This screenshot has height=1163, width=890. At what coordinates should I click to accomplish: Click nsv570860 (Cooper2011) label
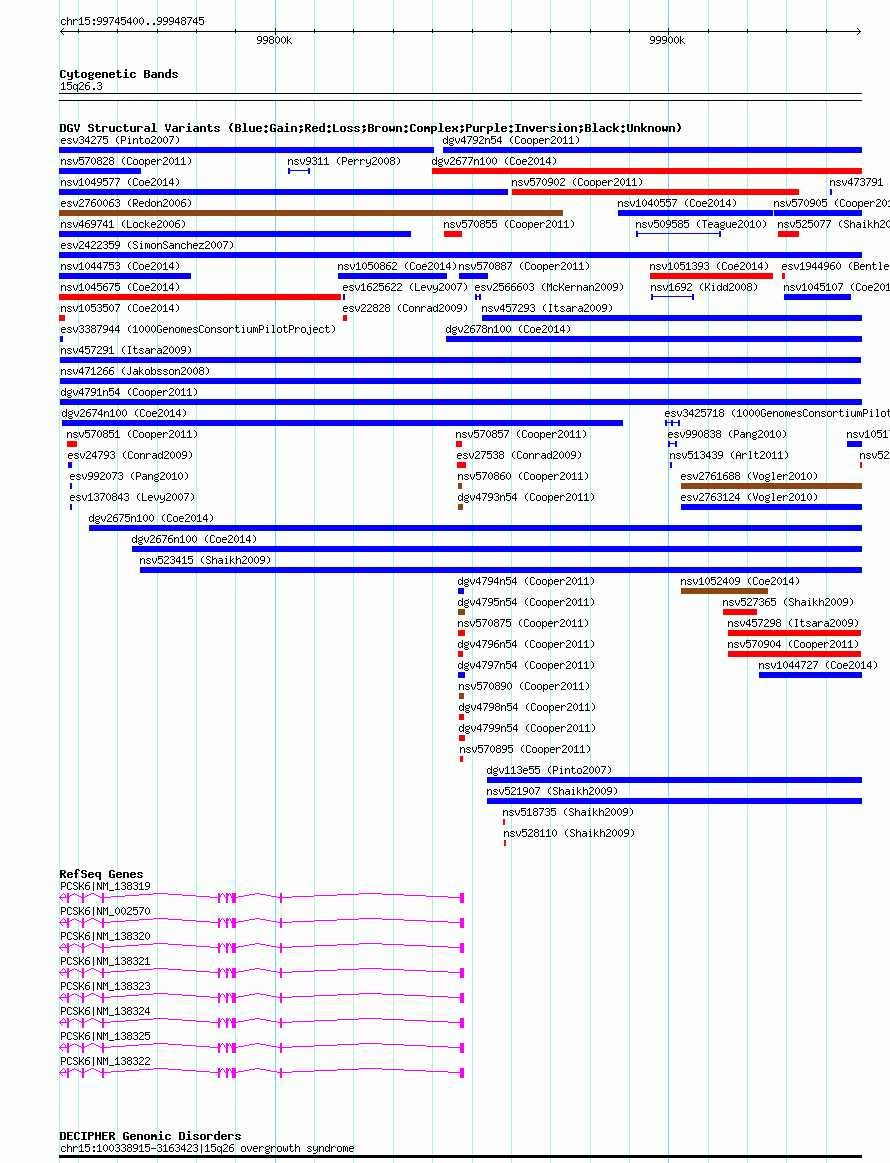[x=523, y=476]
